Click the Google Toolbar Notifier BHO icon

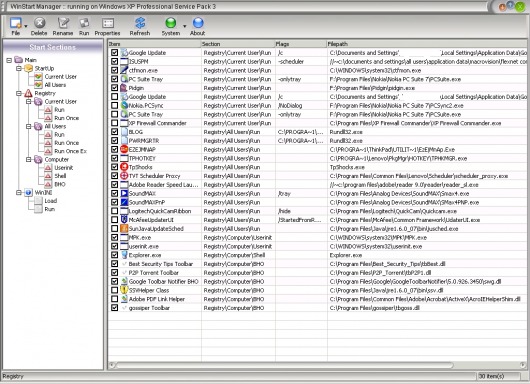coord(124,281)
